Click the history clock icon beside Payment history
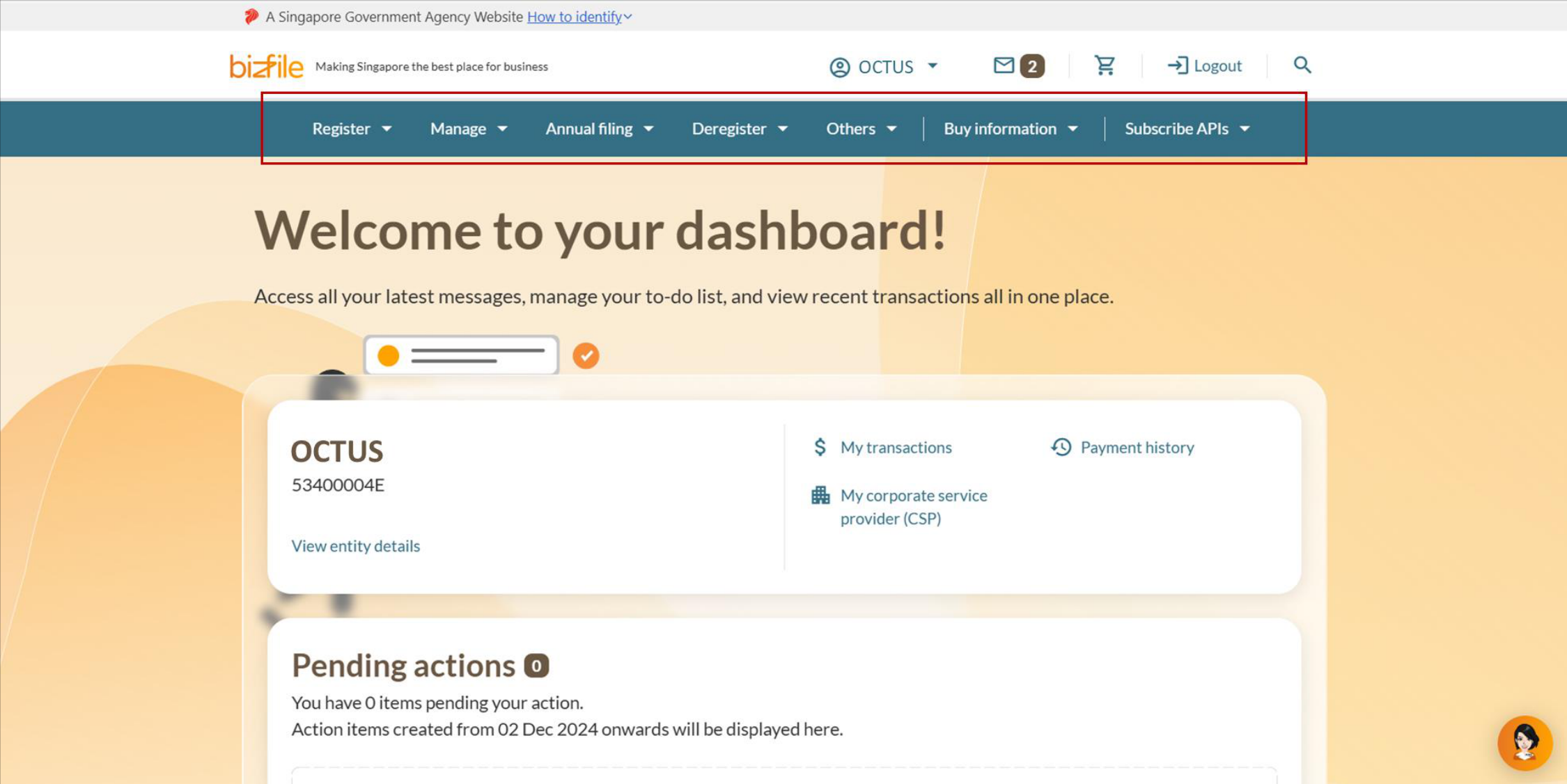The height and width of the screenshot is (784, 1567). click(1061, 447)
